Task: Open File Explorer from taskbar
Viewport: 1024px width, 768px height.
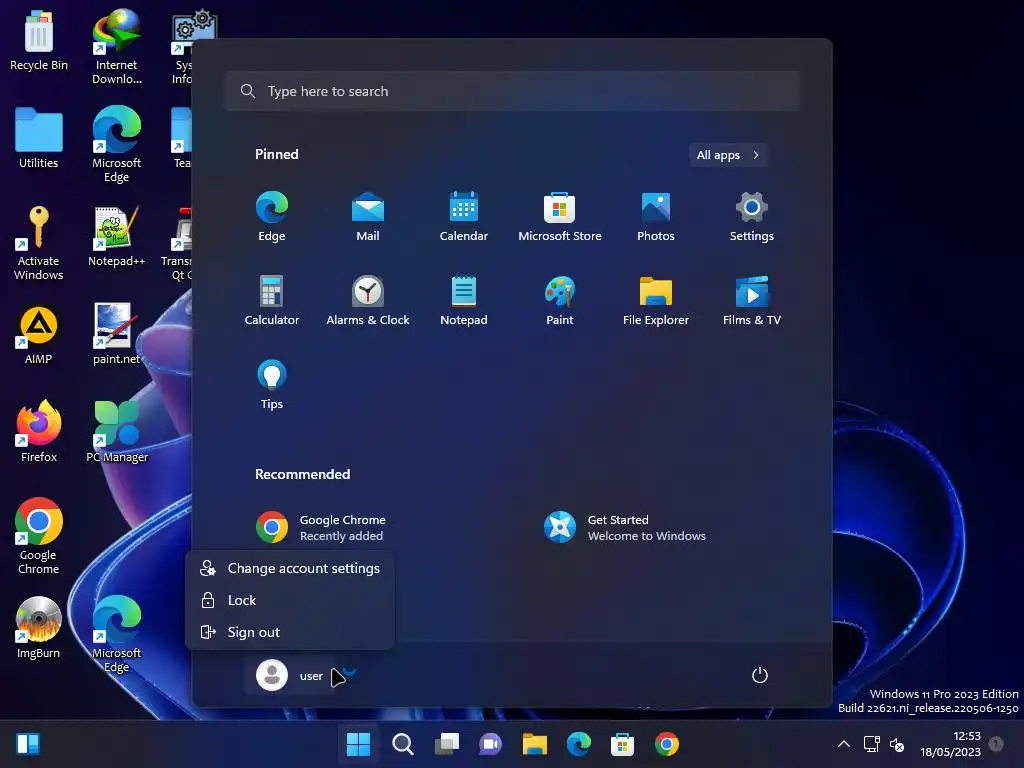Action: (534, 744)
